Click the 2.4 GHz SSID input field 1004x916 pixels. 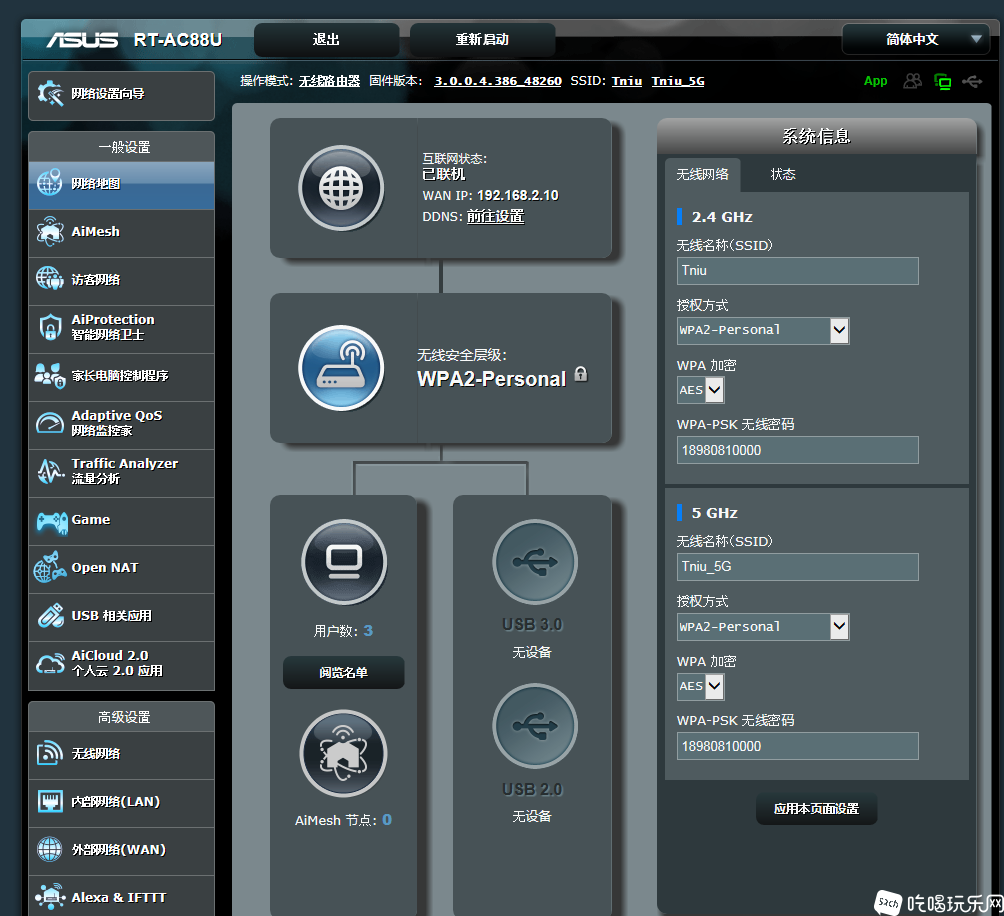pyautogui.click(x=797, y=271)
